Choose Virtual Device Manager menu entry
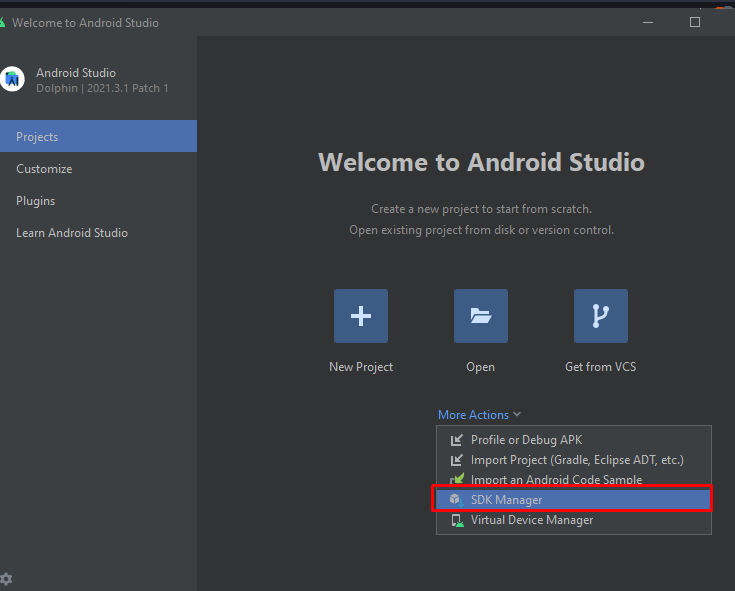The height and width of the screenshot is (591, 735). point(532,520)
